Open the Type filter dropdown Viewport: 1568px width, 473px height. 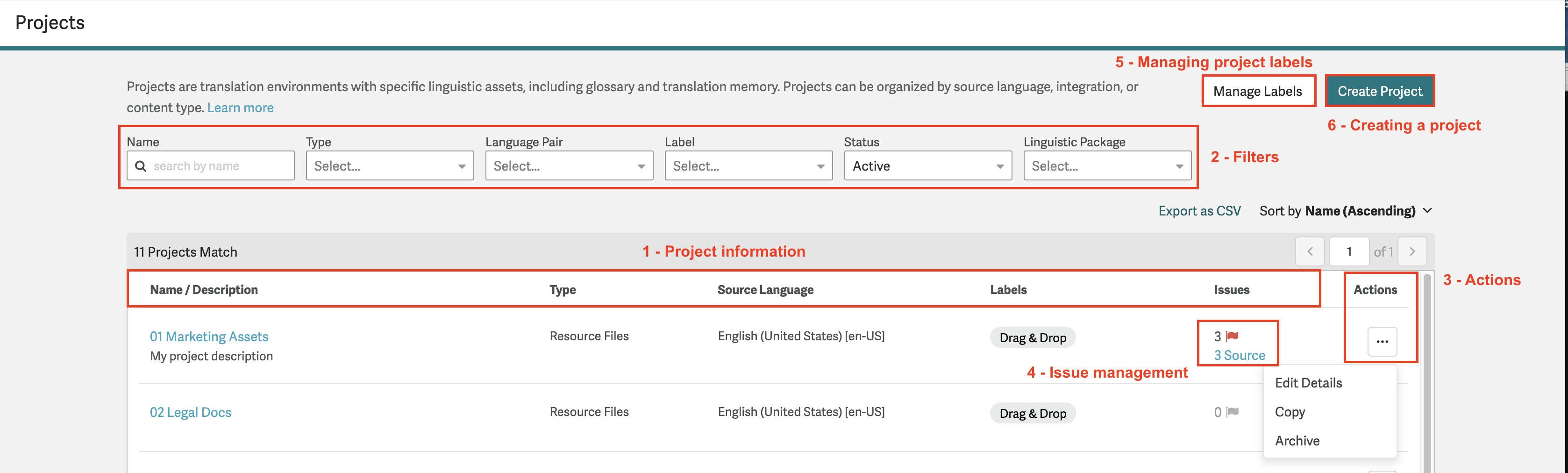(390, 165)
